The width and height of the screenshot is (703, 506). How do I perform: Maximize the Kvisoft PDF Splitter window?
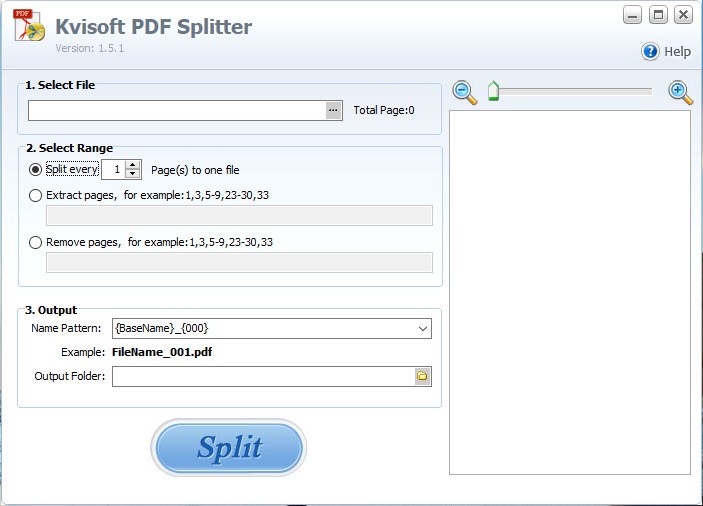point(658,15)
